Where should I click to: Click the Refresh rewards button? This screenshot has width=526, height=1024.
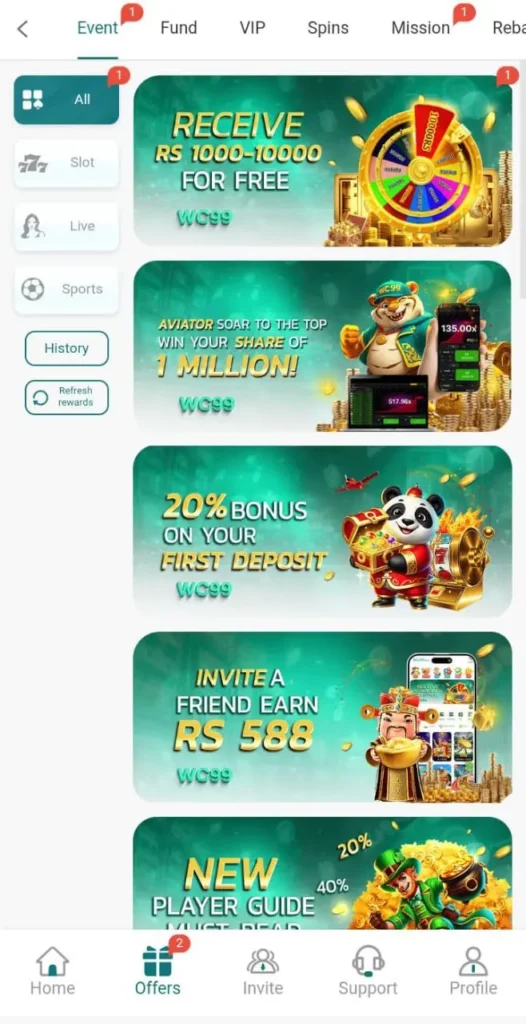pos(67,397)
